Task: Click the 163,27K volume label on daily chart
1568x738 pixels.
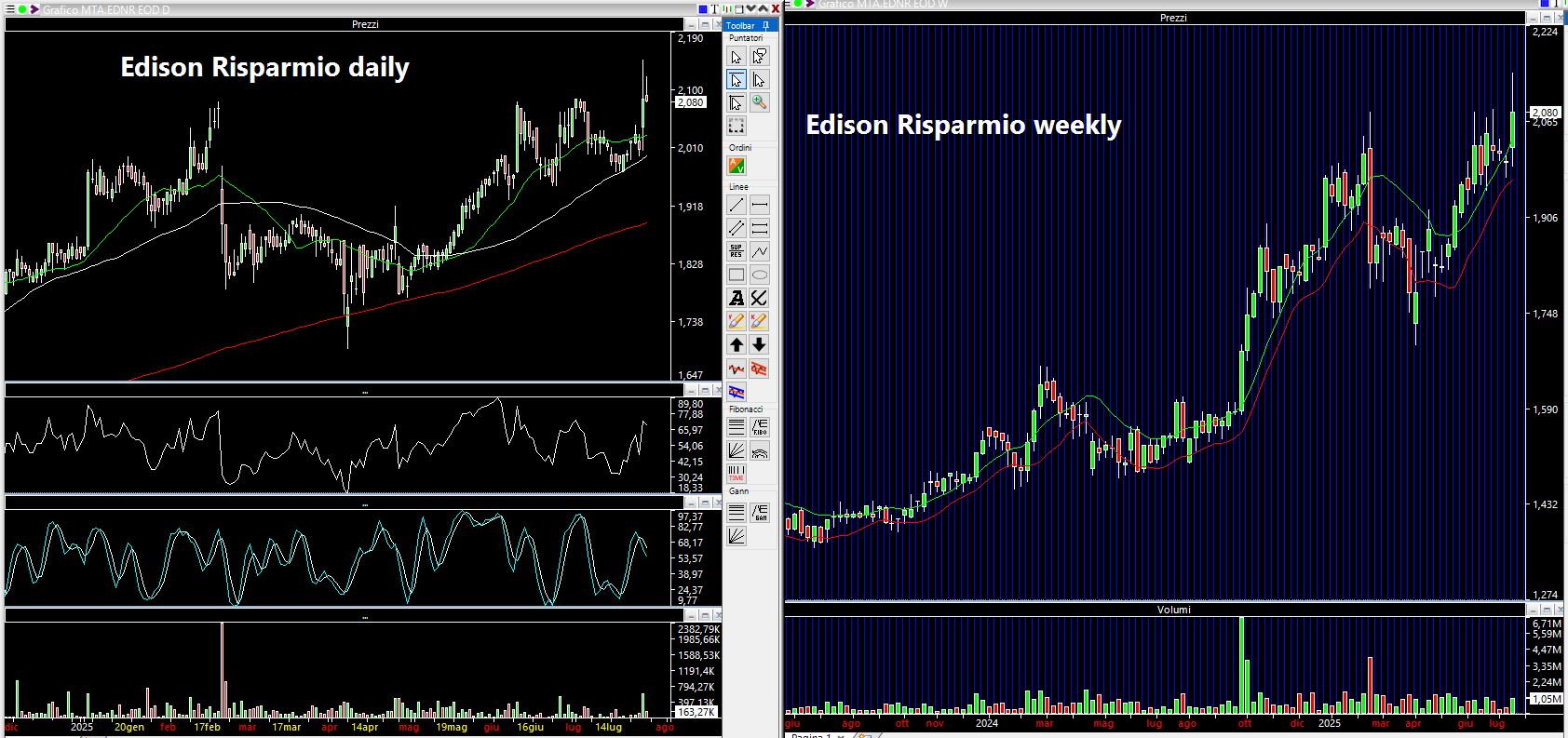Action: (696, 712)
